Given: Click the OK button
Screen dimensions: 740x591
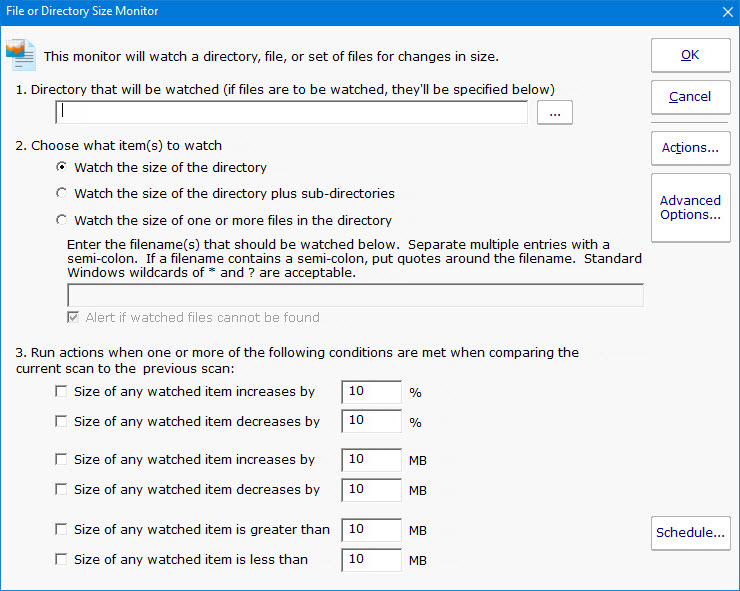Looking at the screenshot, I should pos(690,55).
